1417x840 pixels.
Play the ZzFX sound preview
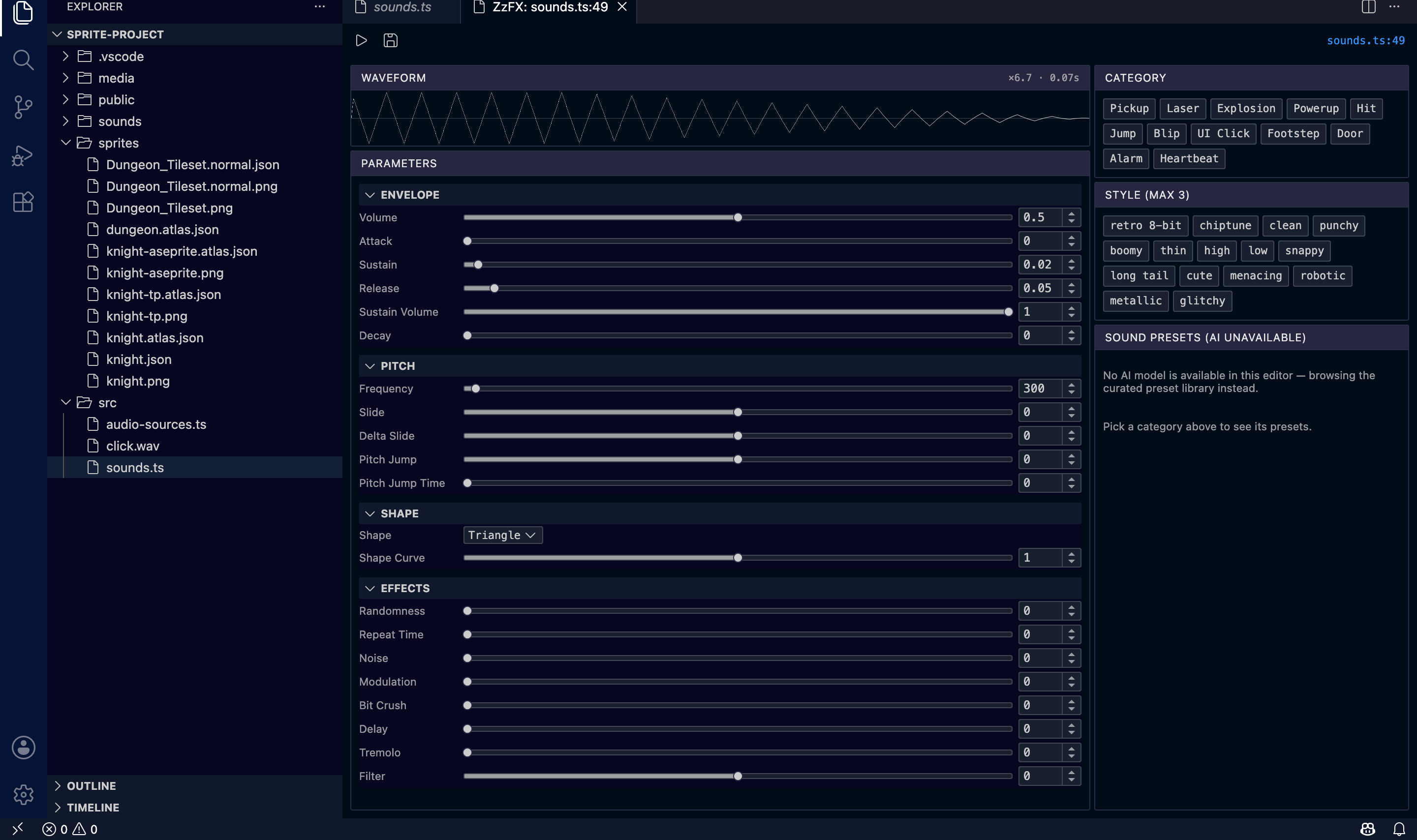[x=361, y=40]
